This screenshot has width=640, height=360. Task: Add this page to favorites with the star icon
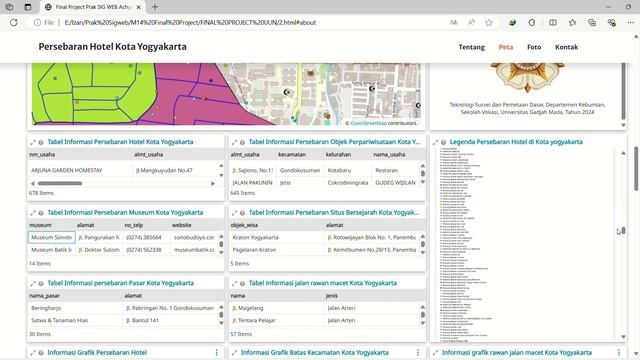489,22
